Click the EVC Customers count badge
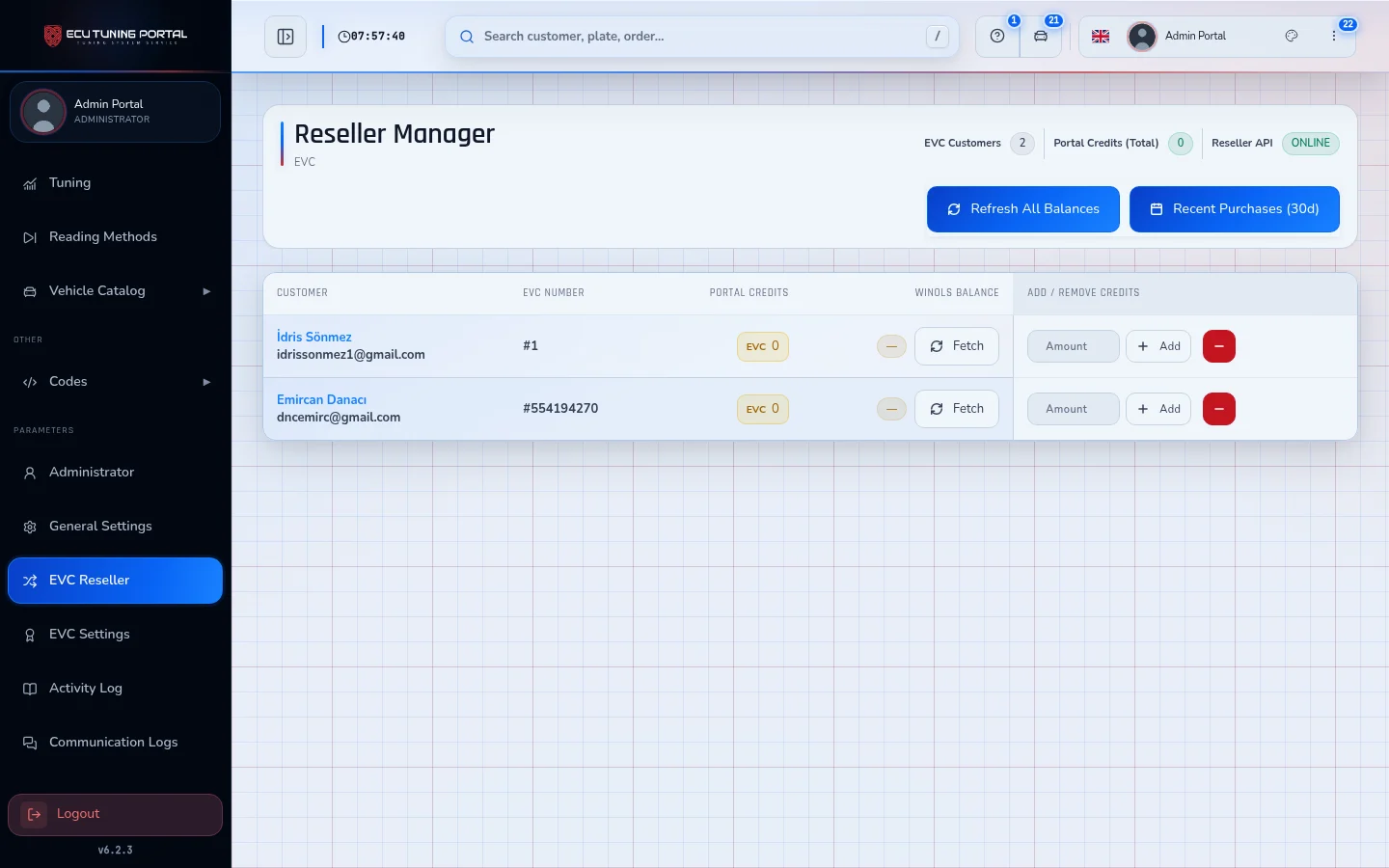 (1022, 143)
